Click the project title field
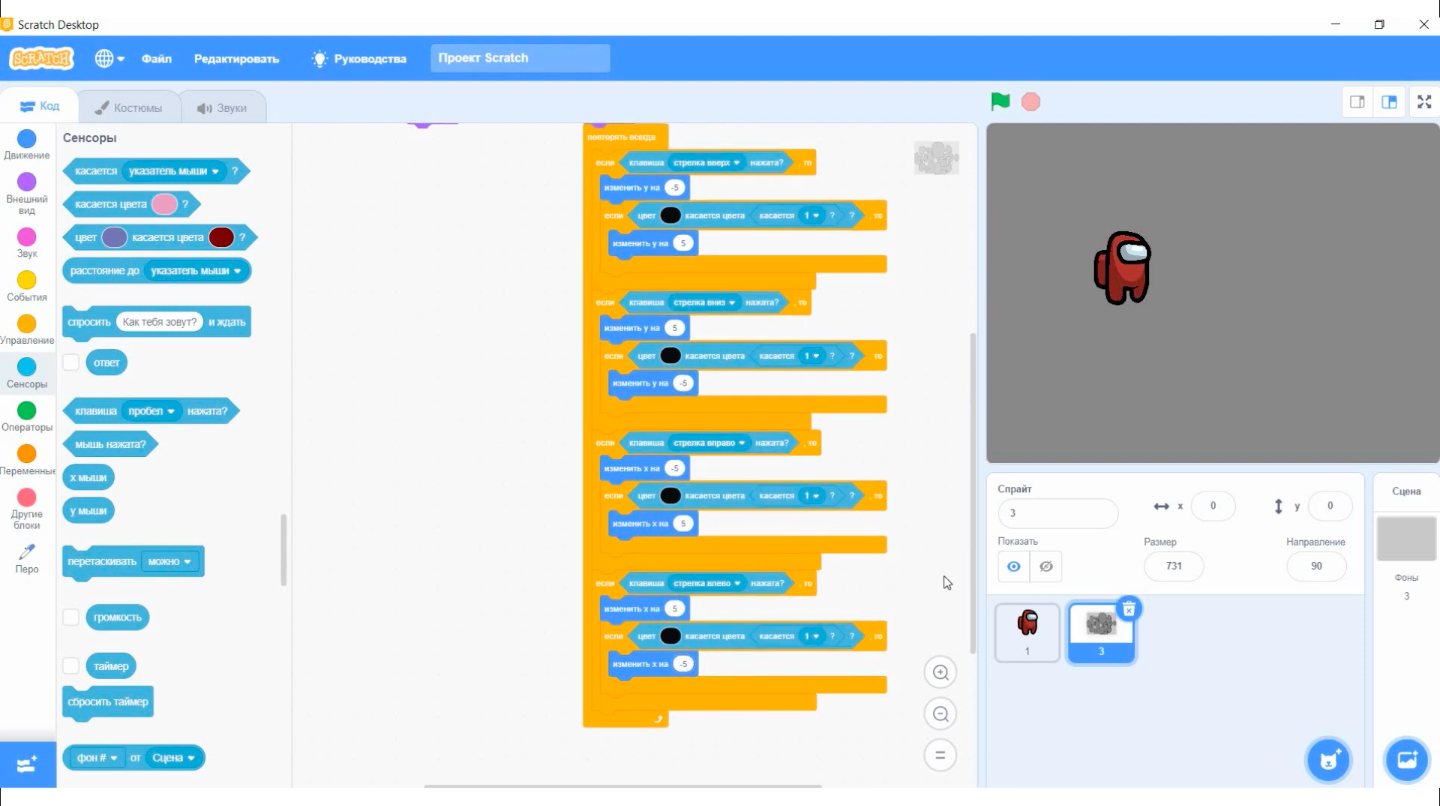Screen dimensions: 1440x806 tap(520, 58)
